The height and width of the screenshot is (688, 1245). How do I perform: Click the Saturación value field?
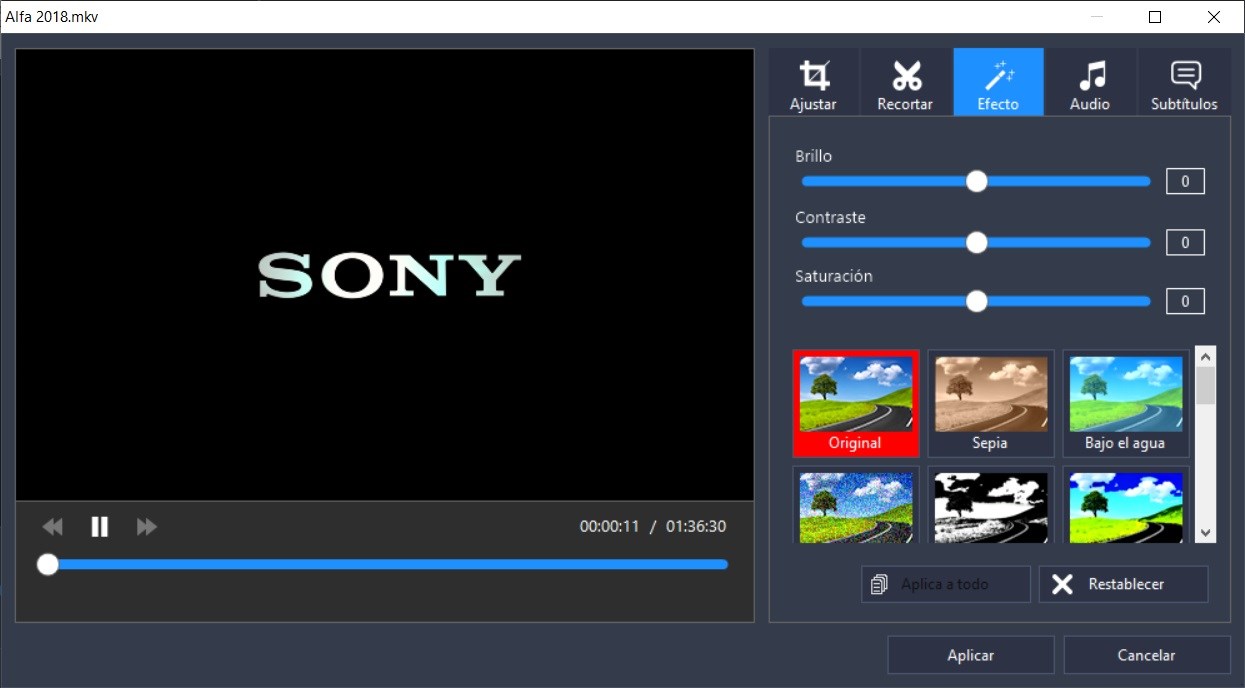click(1185, 301)
